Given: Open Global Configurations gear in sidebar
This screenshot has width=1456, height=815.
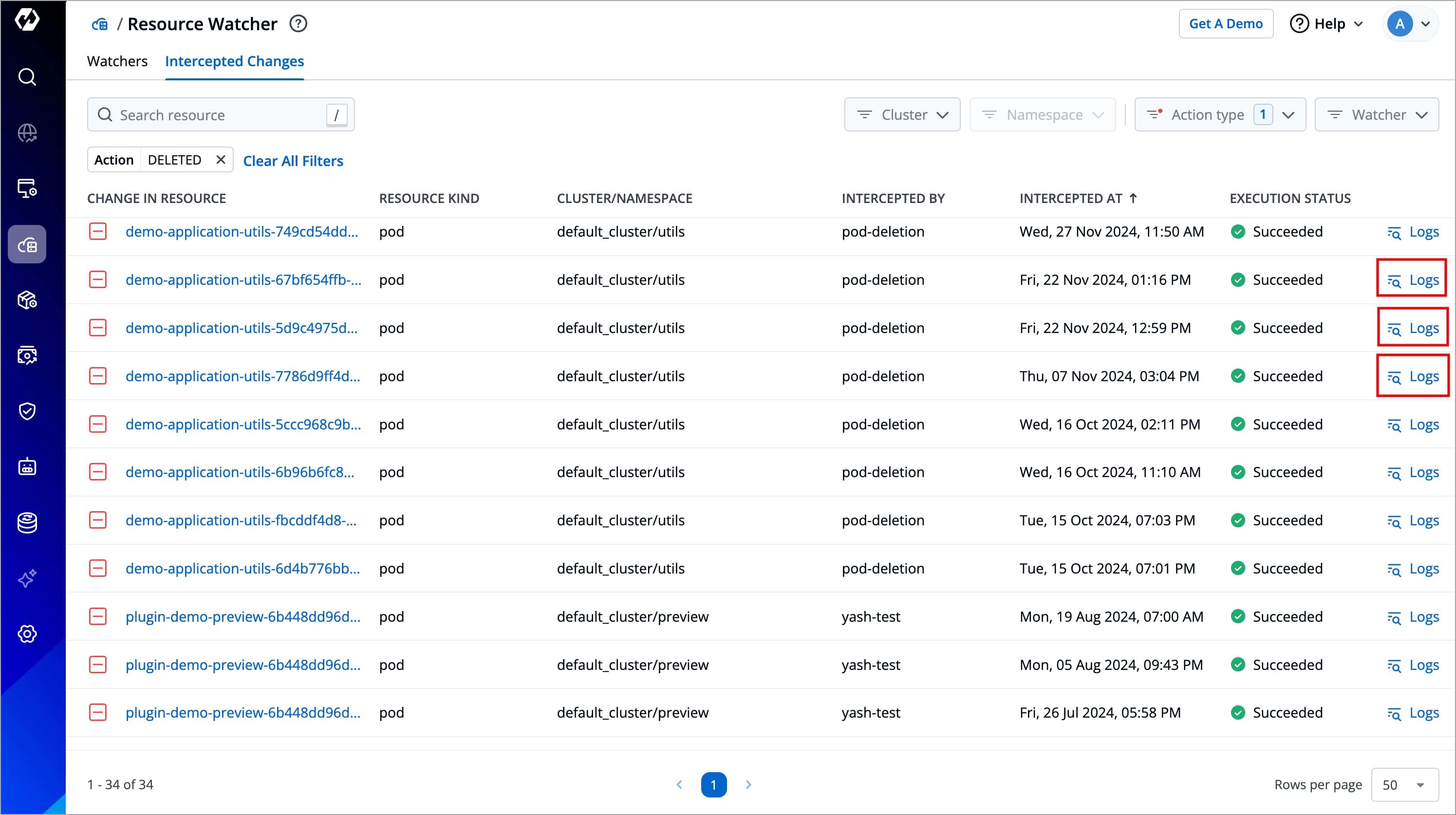Looking at the screenshot, I should (27, 633).
